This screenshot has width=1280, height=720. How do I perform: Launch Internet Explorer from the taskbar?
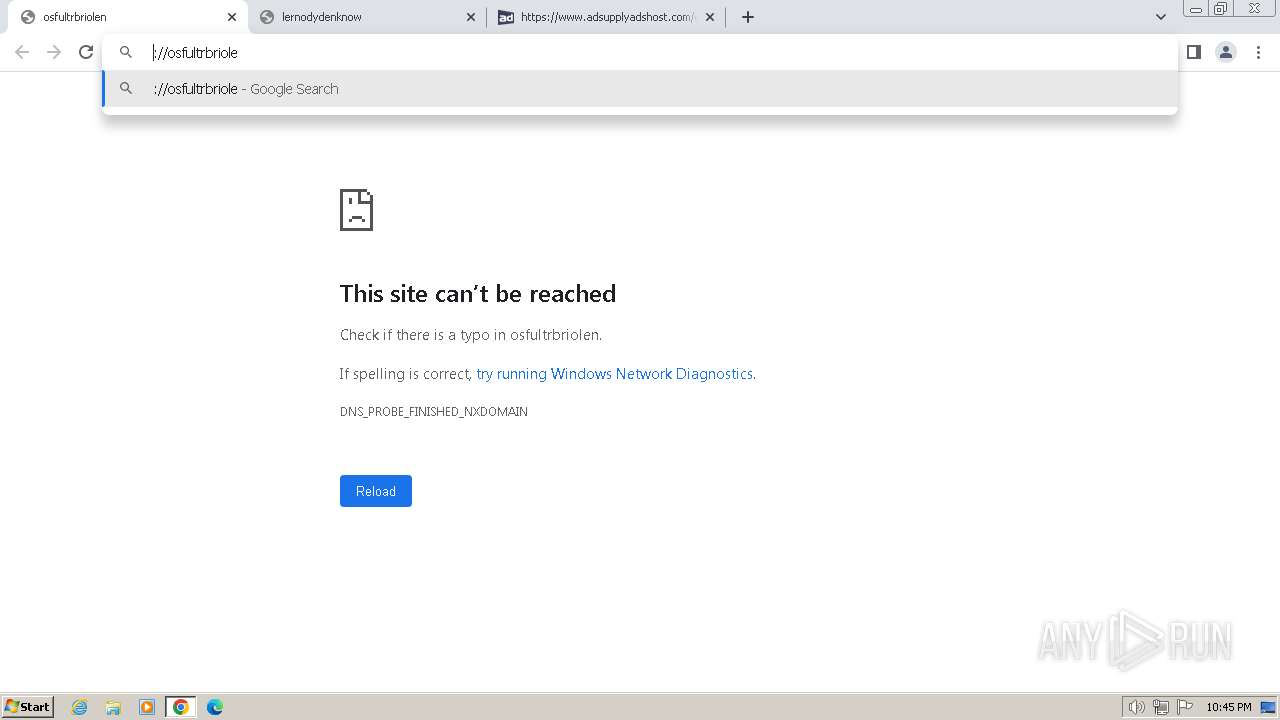coord(80,707)
